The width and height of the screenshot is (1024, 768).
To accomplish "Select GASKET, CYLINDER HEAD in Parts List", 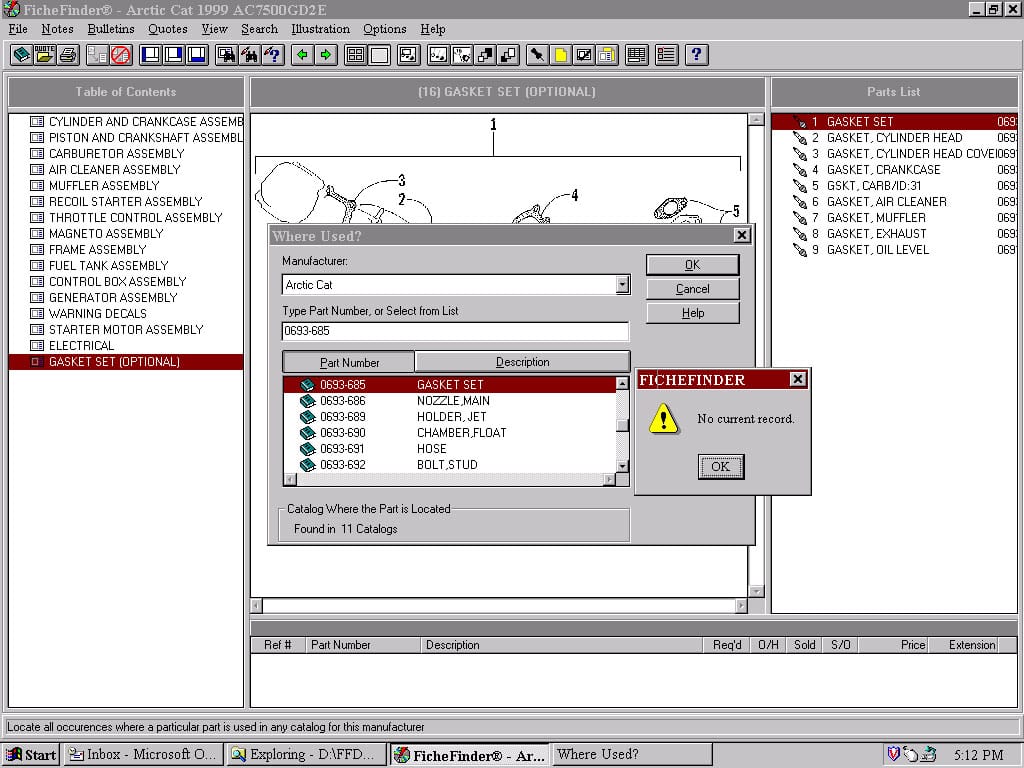I will tap(894, 138).
